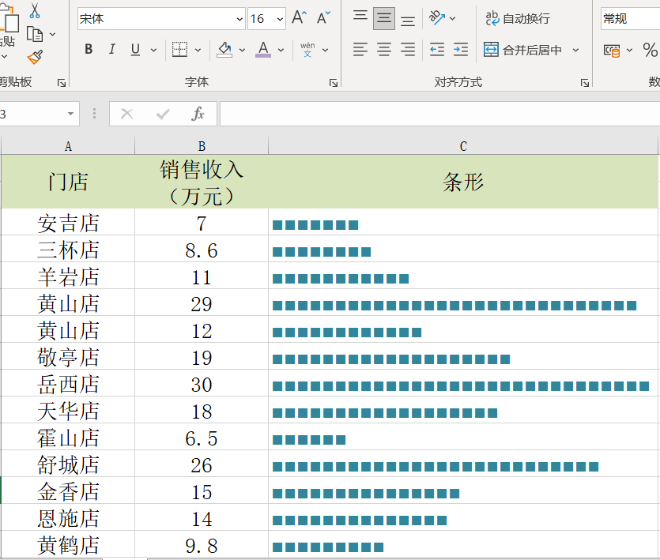The image size is (660, 560).
Task: Apply the font color letter A
Action: (x=263, y=49)
